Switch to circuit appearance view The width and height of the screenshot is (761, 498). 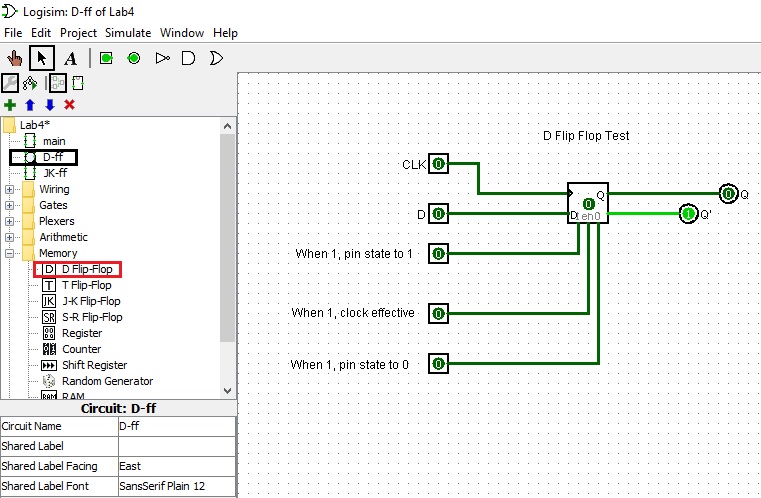point(78,83)
